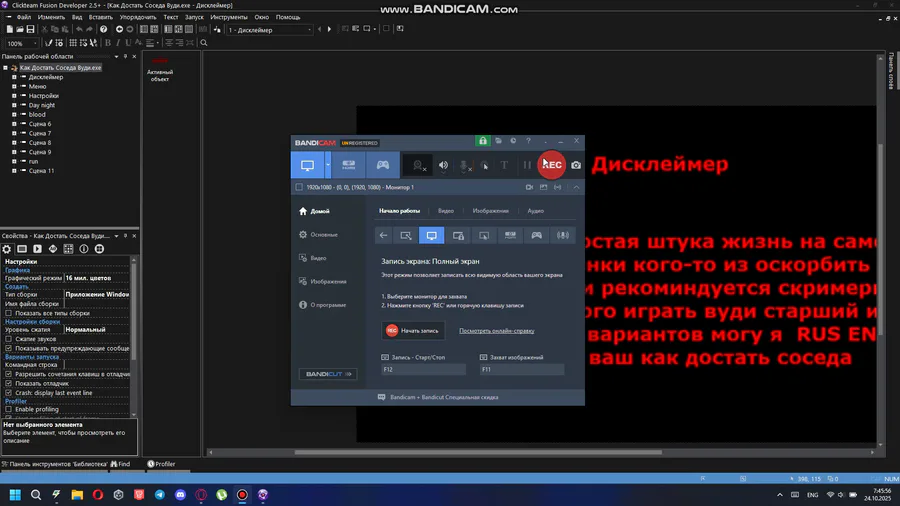Select blood frame in workspace tree
900x506 pixels.
point(37,115)
